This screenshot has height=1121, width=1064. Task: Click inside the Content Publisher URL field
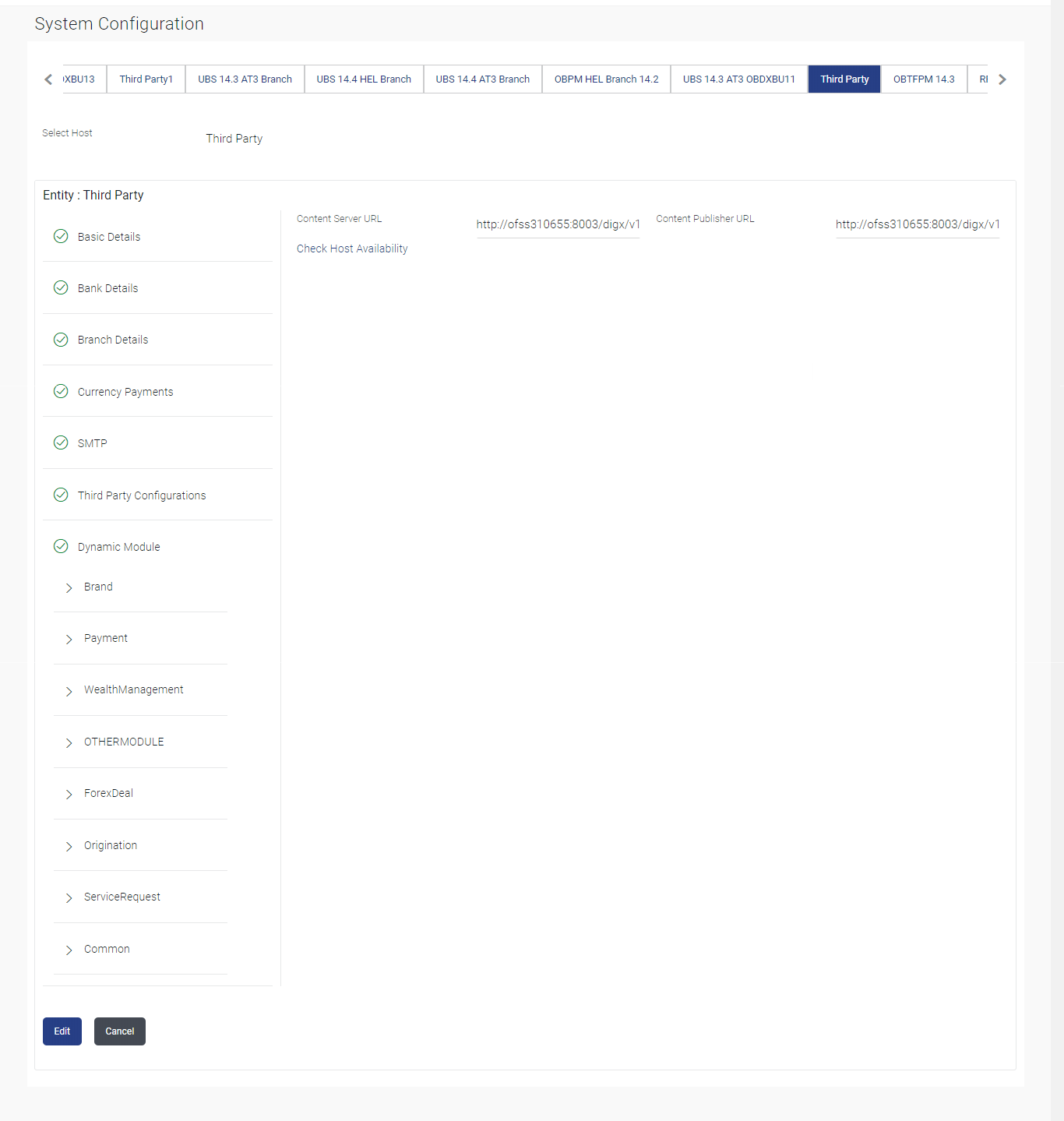click(x=917, y=224)
